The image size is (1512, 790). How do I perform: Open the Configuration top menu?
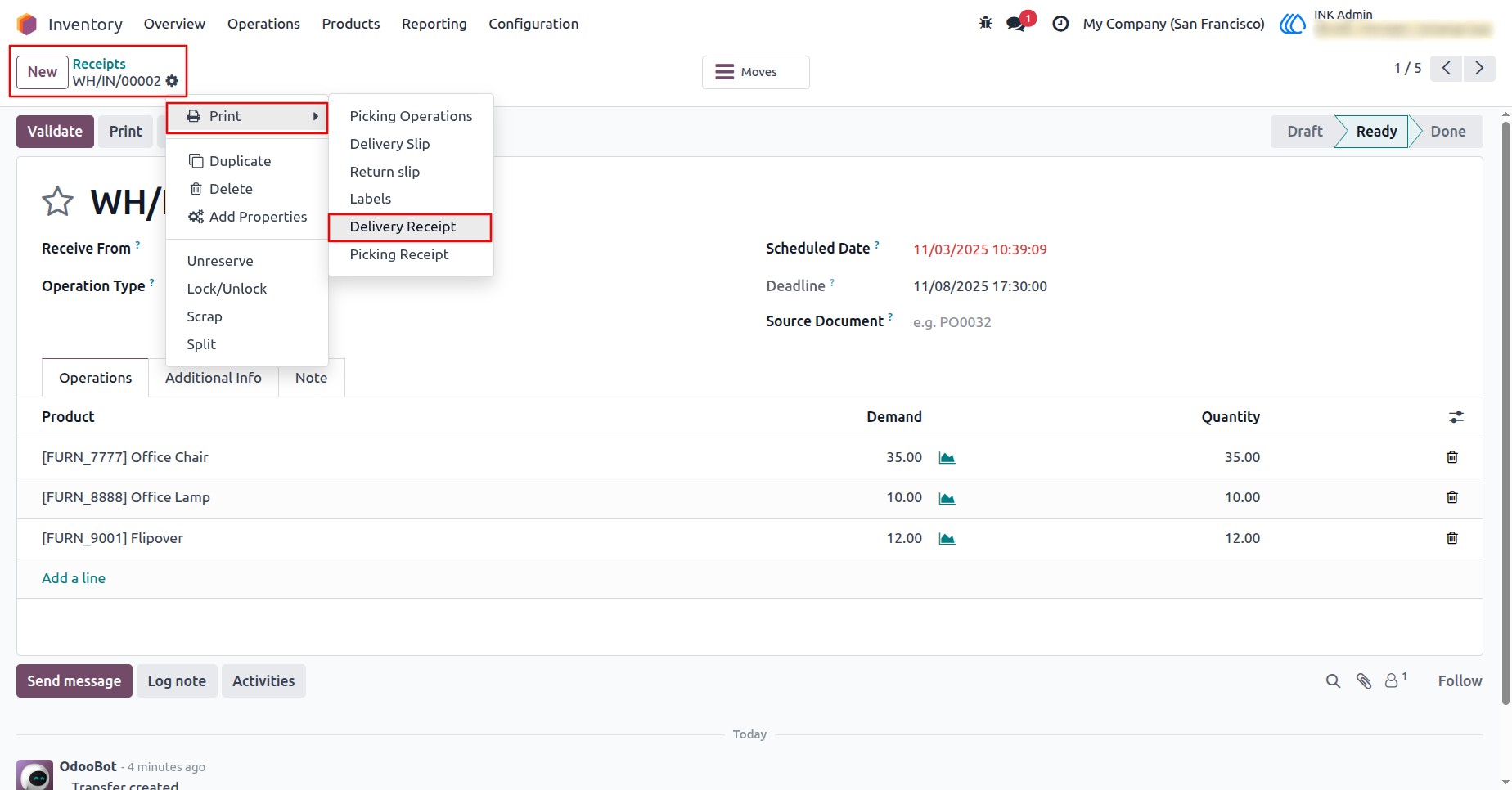(533, 24)
